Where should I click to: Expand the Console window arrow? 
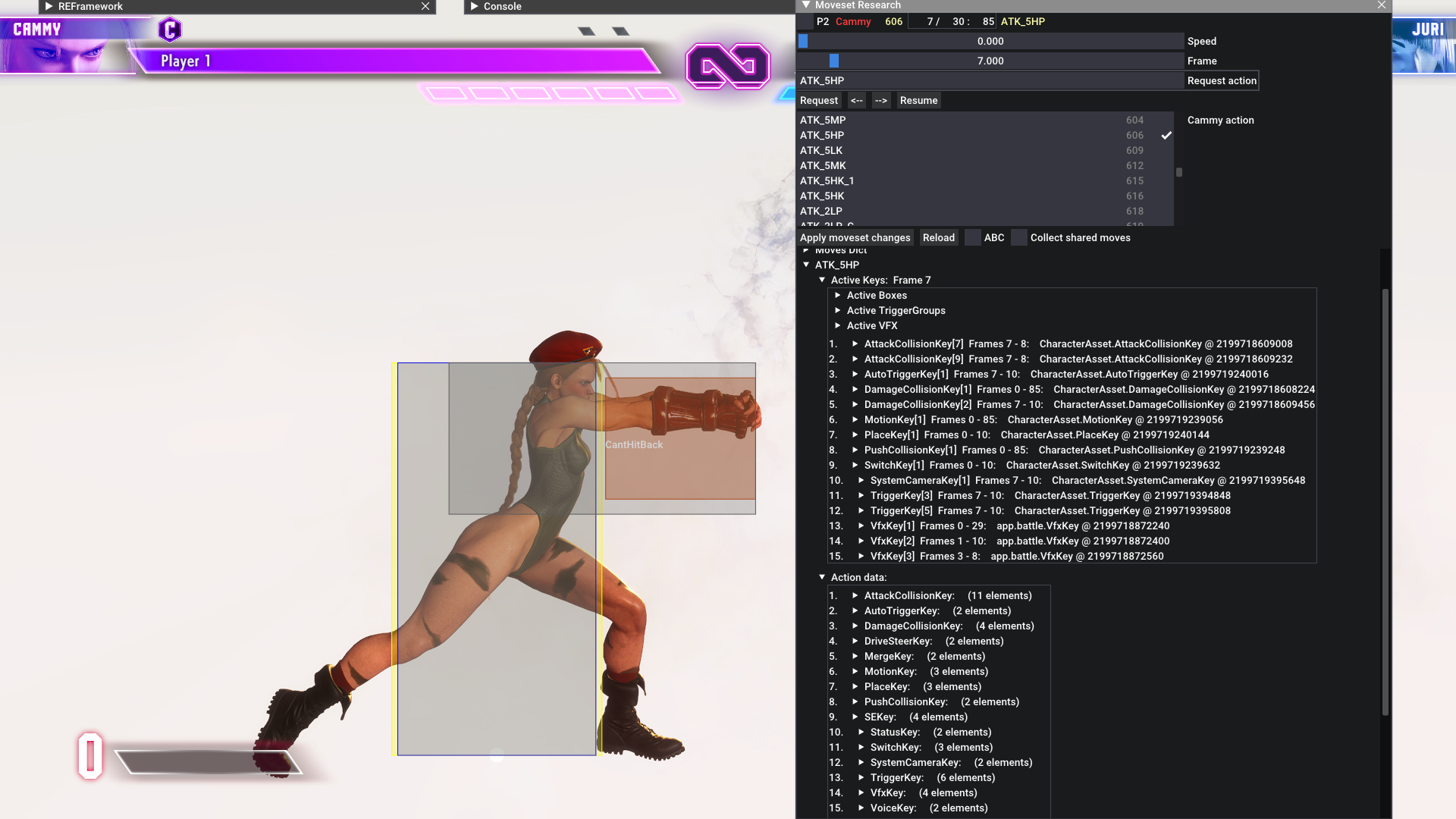[475, 6]
